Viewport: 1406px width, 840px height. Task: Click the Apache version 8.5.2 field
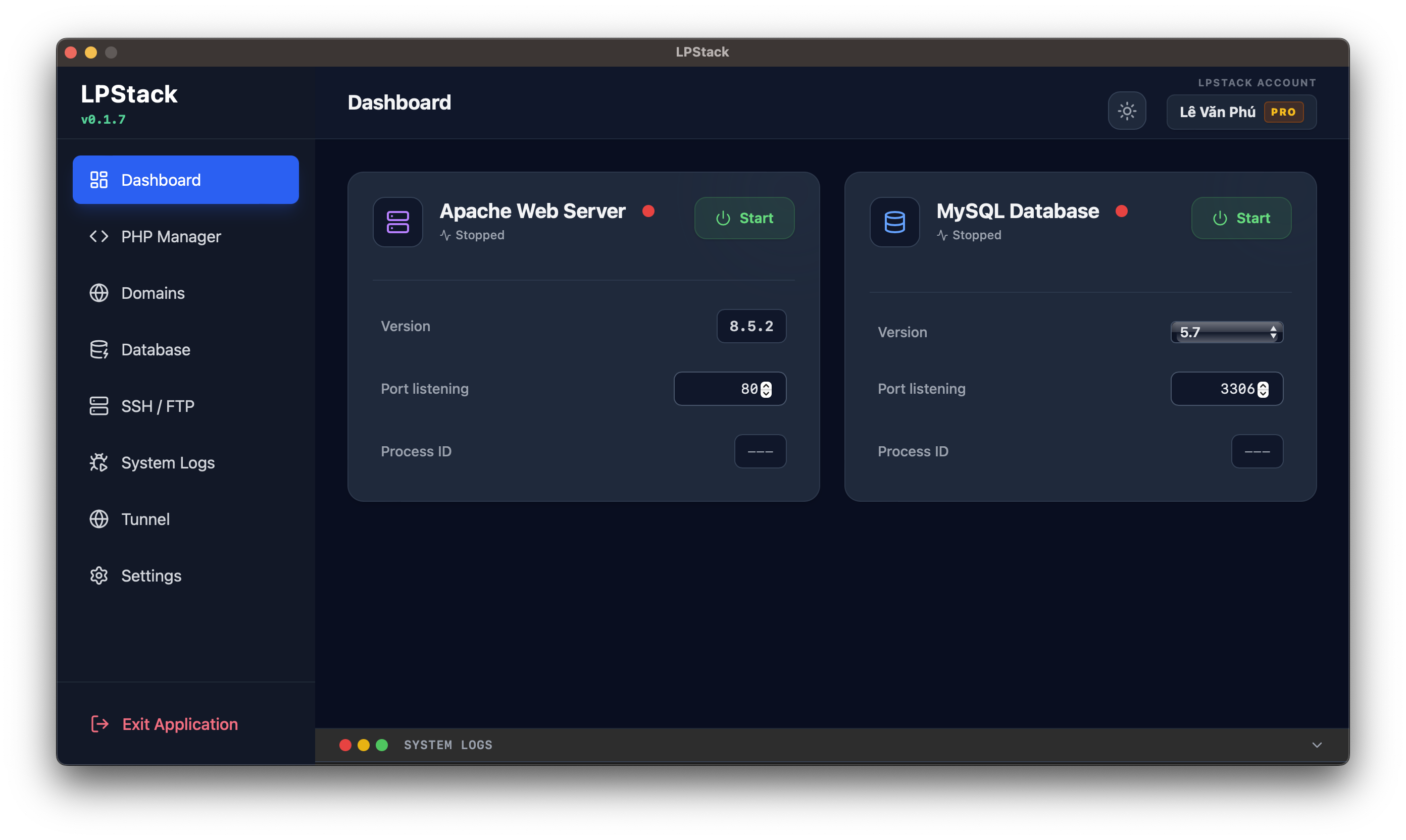click(x=751, y=326)
